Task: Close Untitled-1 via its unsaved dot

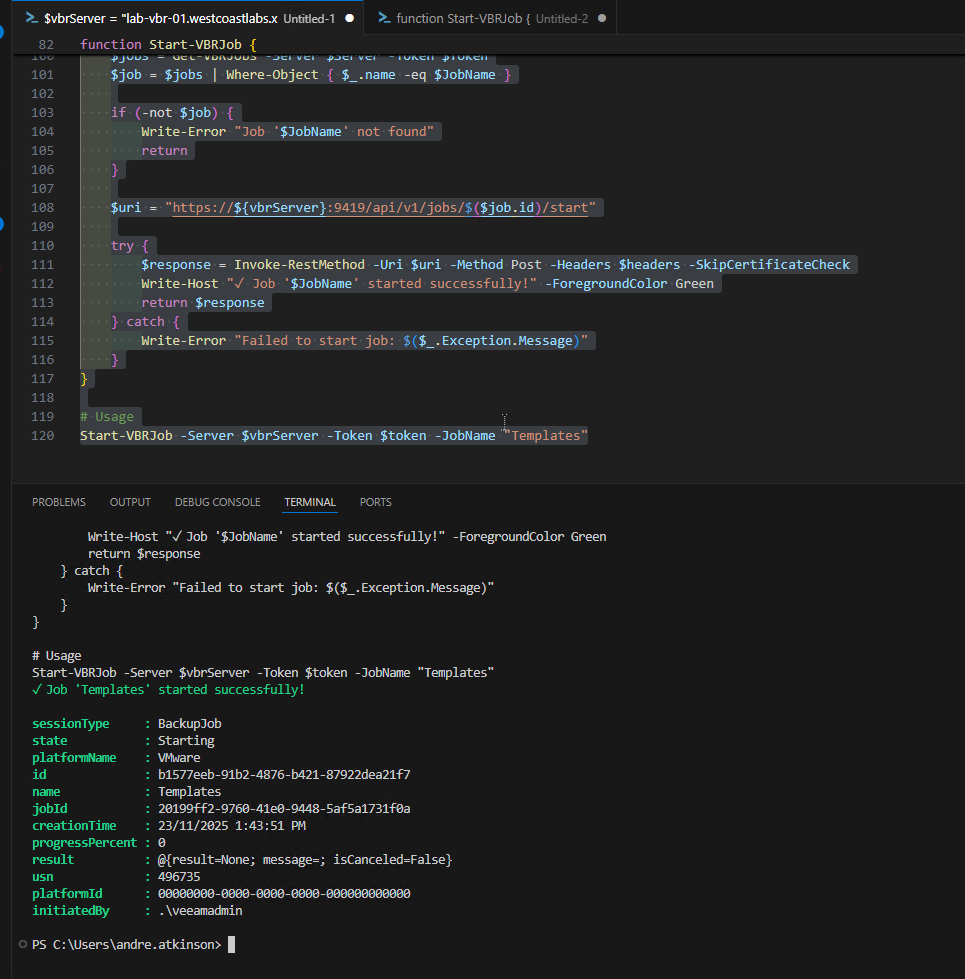Action: pyautogui.click(x=348, y=19)
